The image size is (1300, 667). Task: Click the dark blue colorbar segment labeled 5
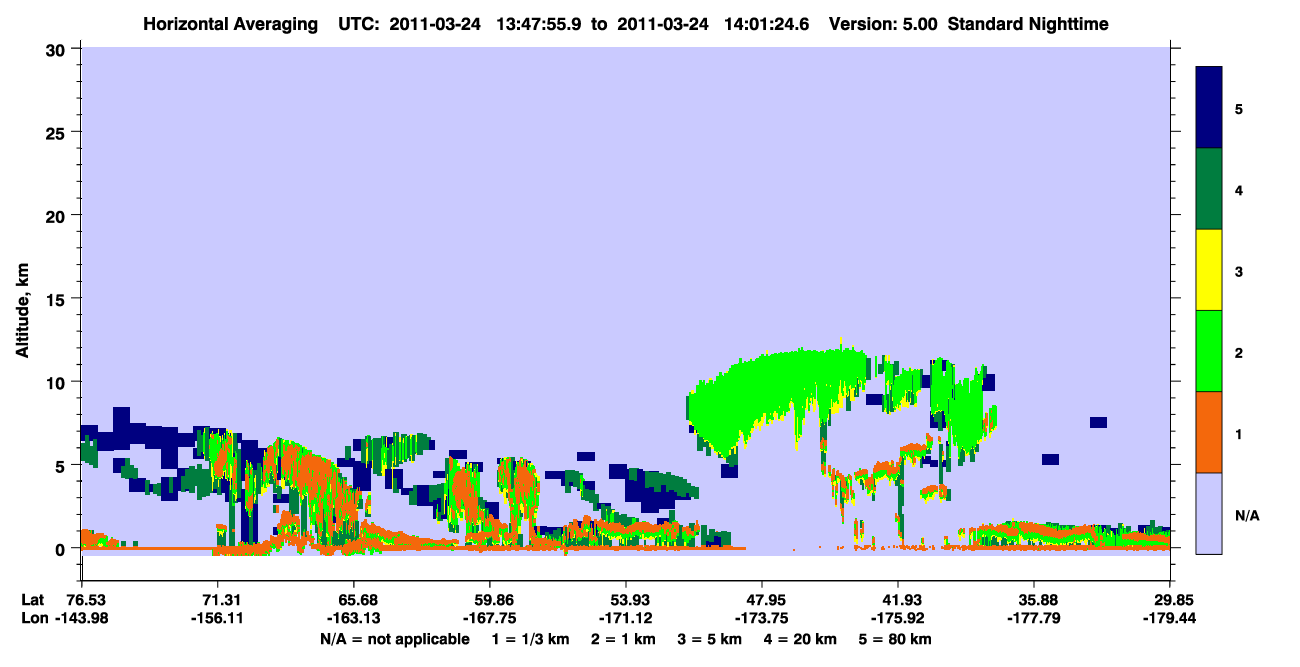pos(1209,107)
